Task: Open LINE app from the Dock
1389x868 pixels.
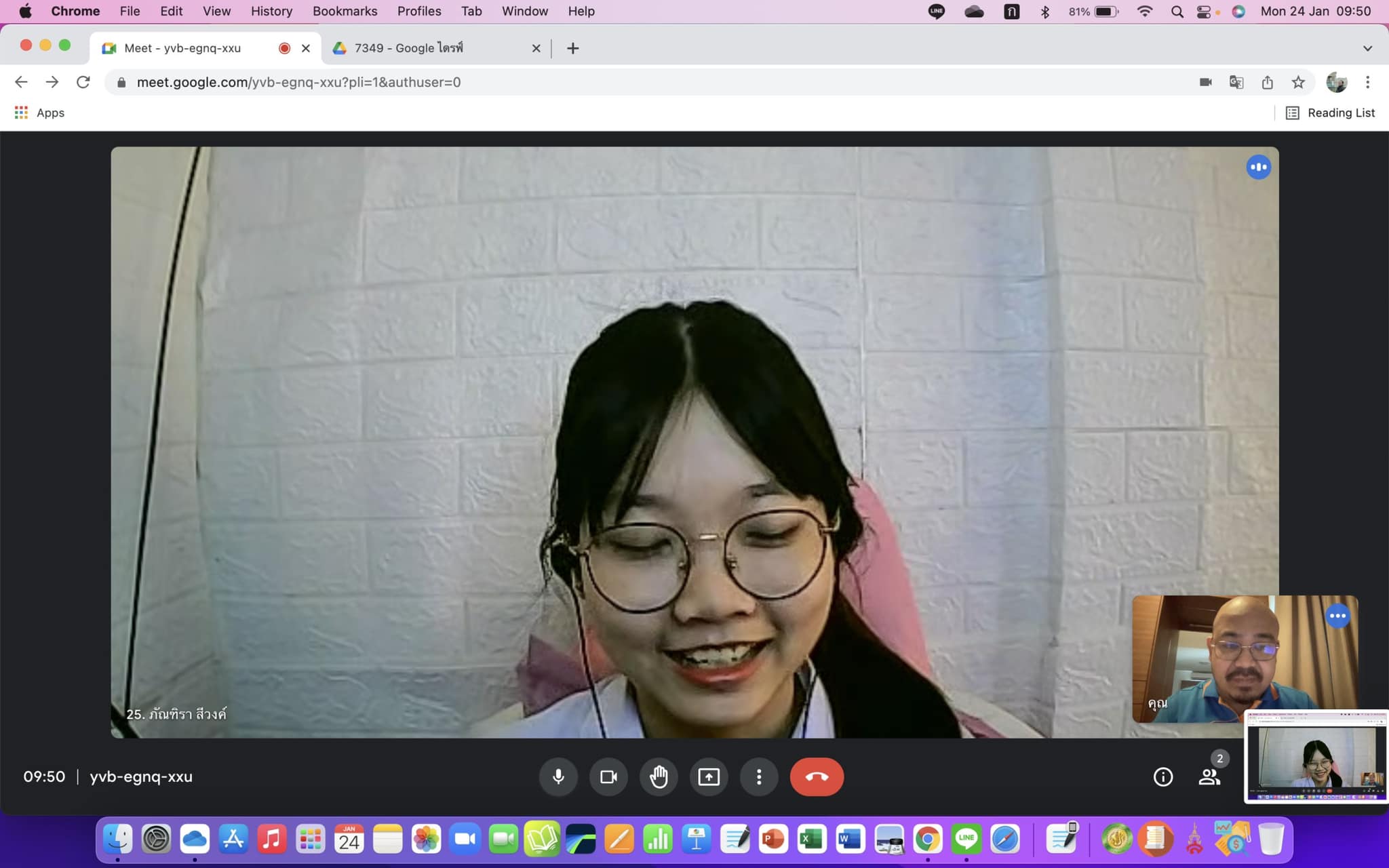Action: click(966, 840)
